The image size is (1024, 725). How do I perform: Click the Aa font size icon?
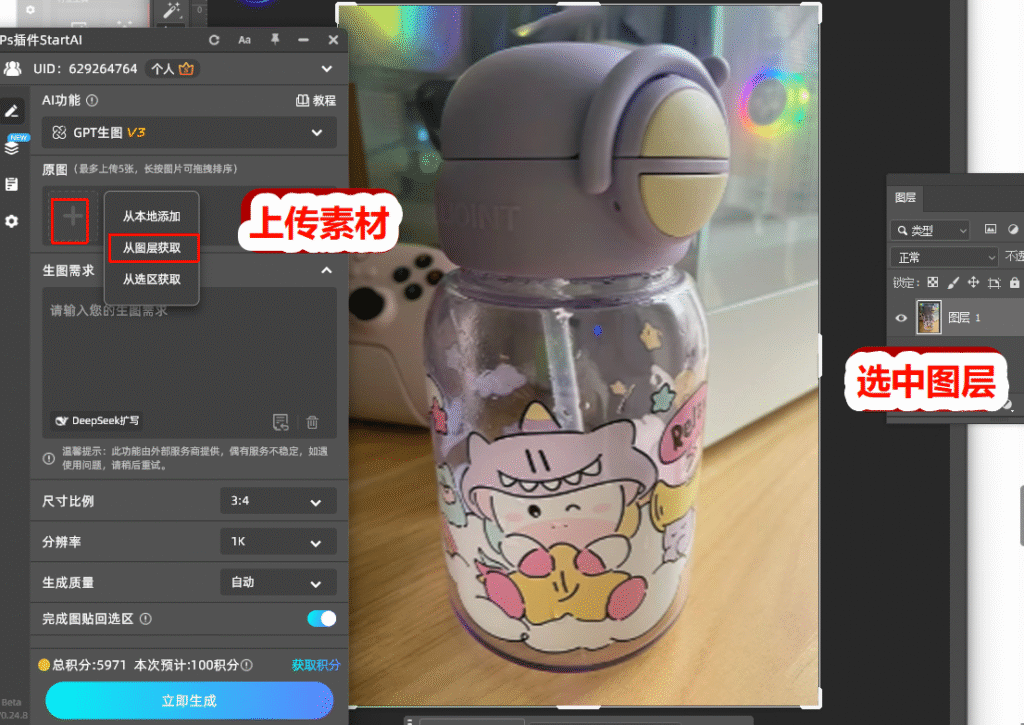point(244,40)
